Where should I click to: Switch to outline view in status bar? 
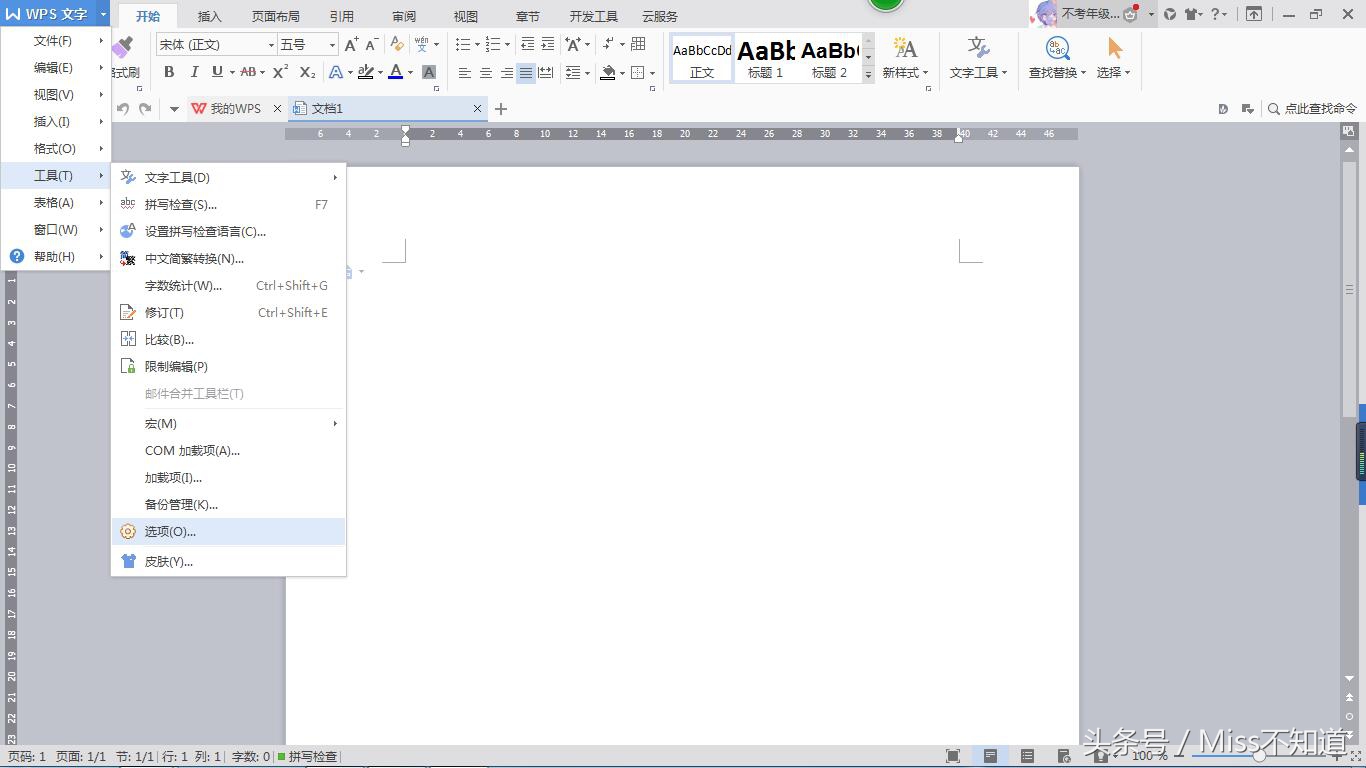tap(1027, 756)
